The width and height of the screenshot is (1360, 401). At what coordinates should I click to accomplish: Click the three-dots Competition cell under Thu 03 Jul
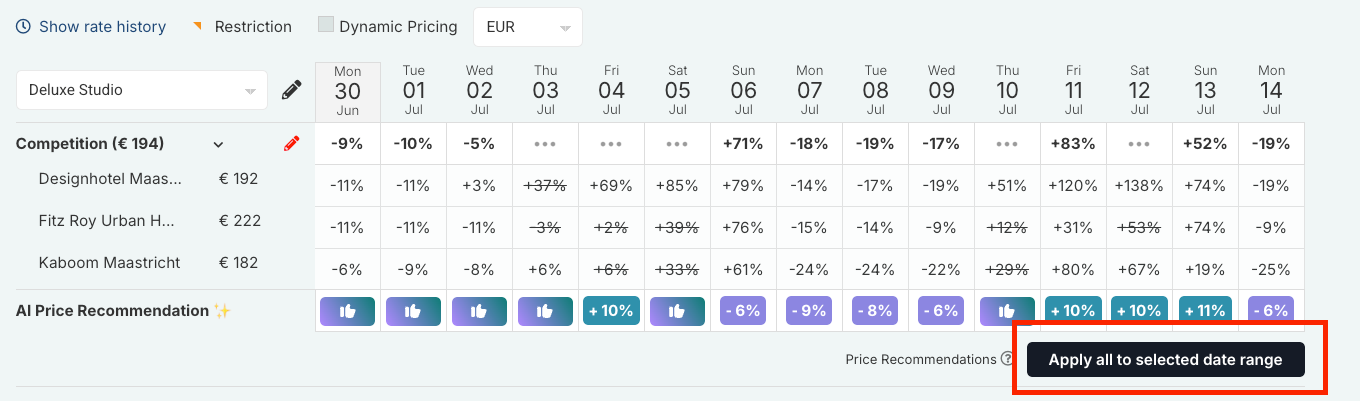tap(545, 144)
